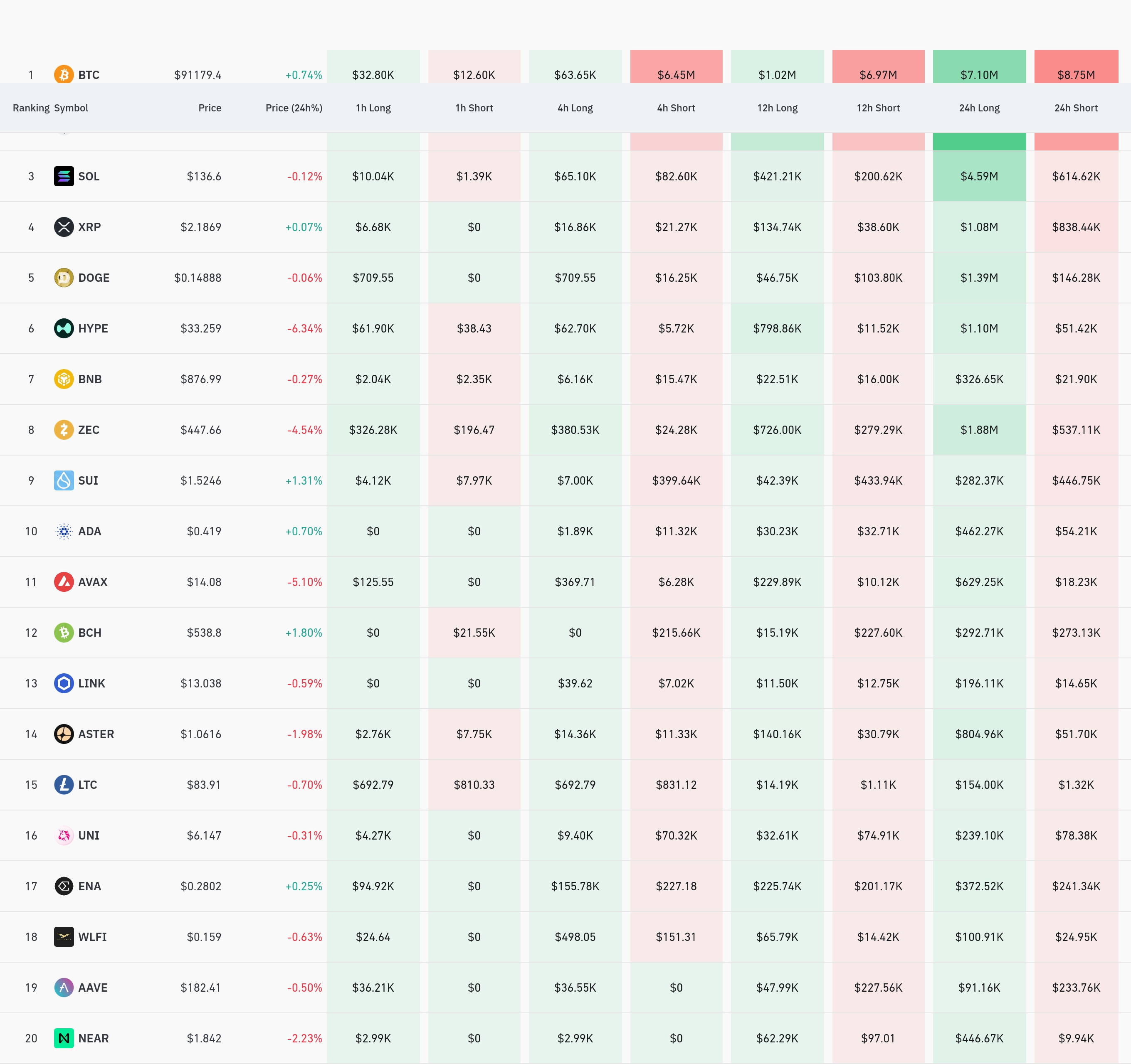Viewport: 1131px width, 1064px height.
Task: Open the LINK symbol name link
Action: click(x=91, y=684)
